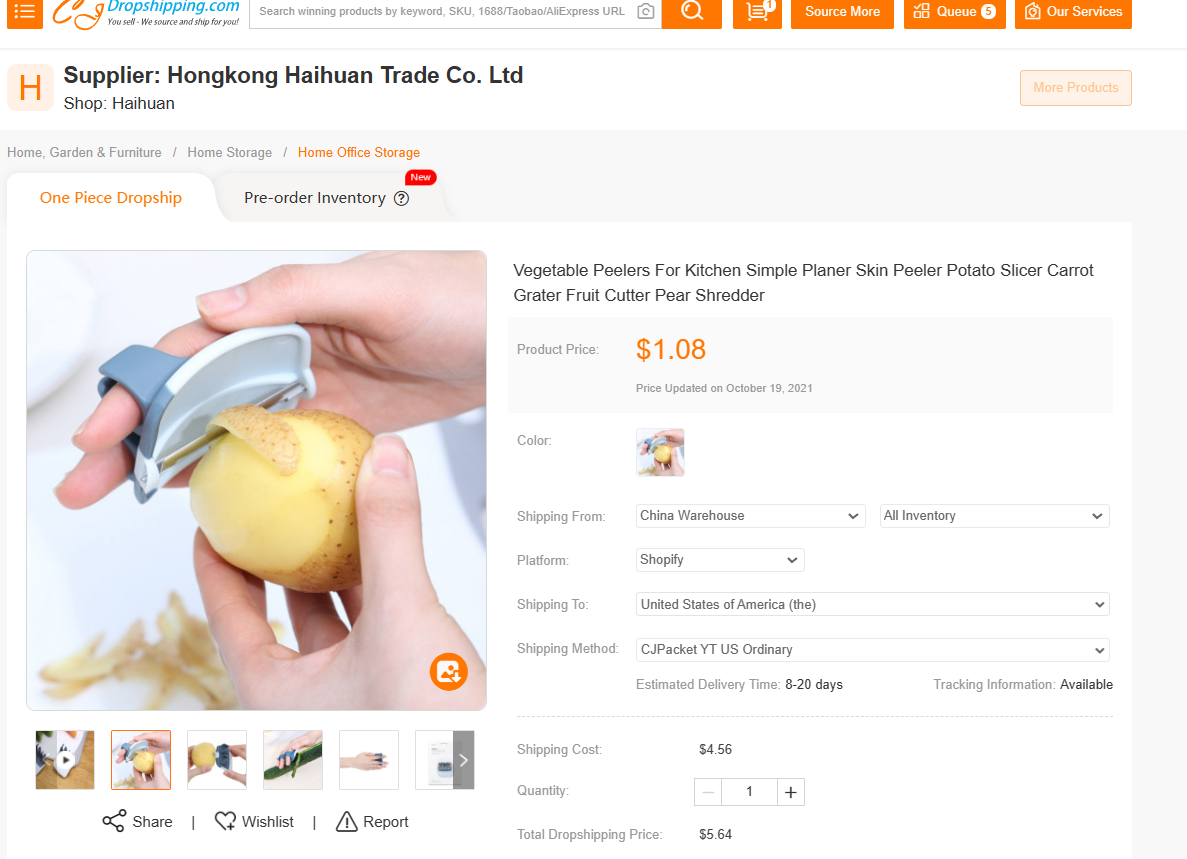Open the Home Storage breadcrumb link
Screen dimensions: 1187x859
229,152
